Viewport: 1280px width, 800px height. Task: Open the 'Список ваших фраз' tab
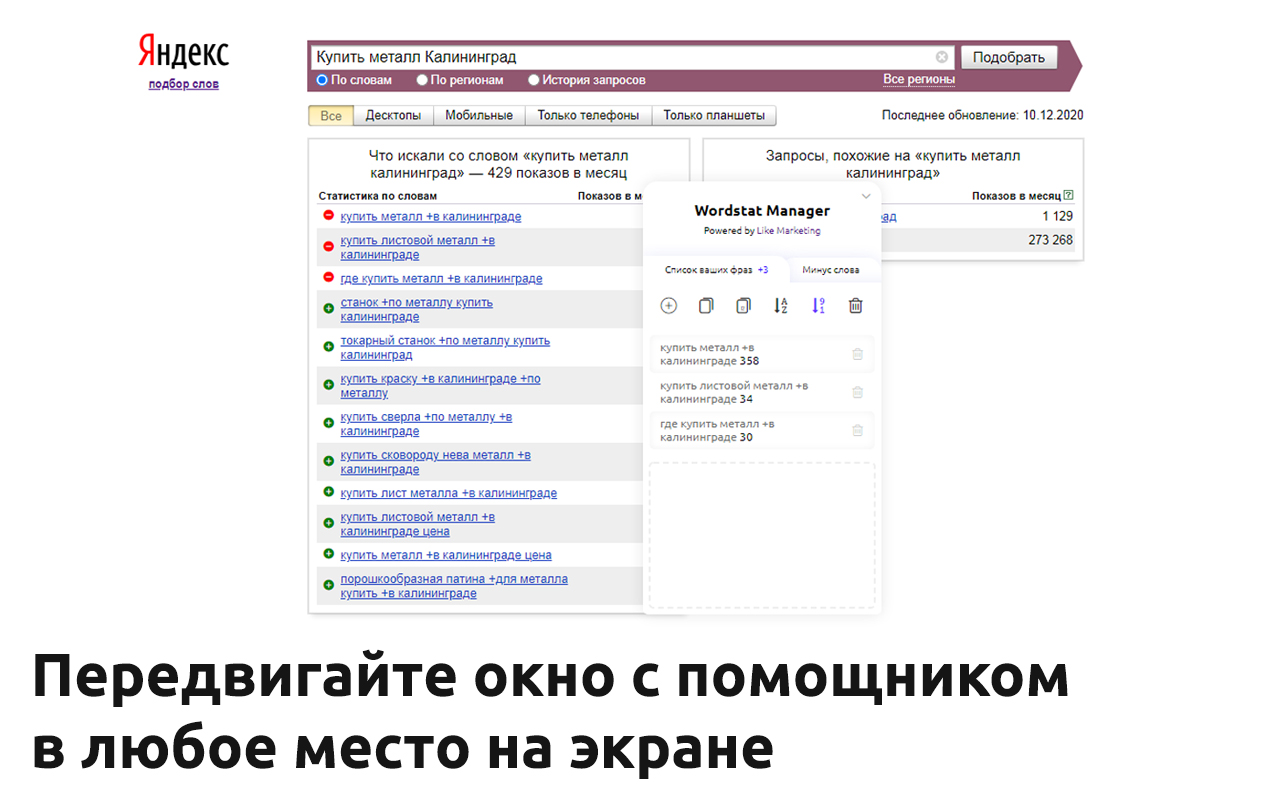tap(716, 270)
